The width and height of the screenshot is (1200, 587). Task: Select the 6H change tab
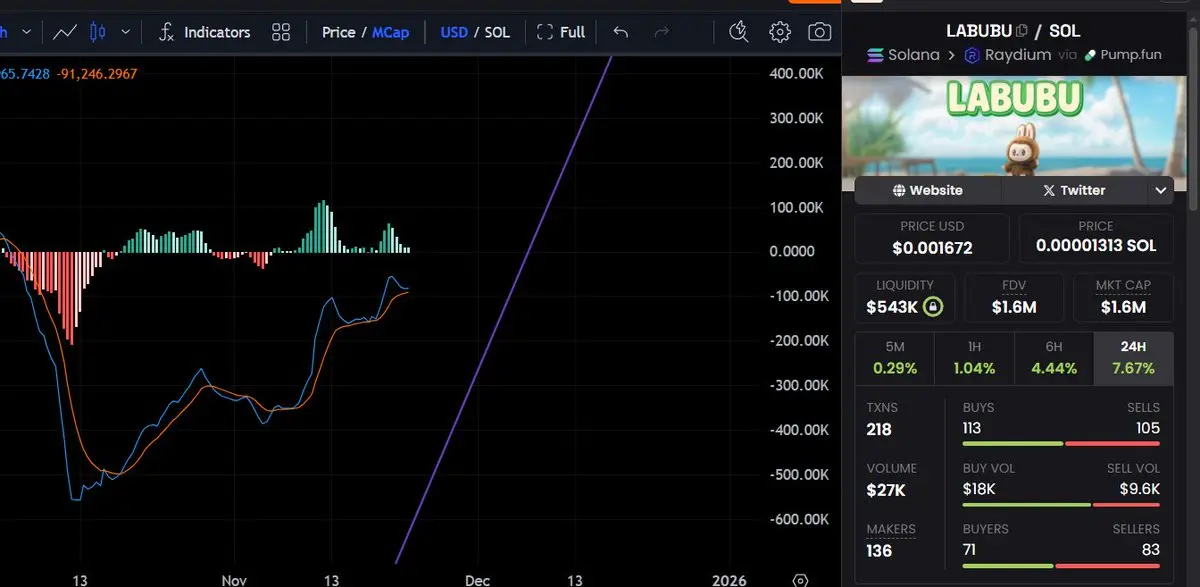tap(1054, 358)
